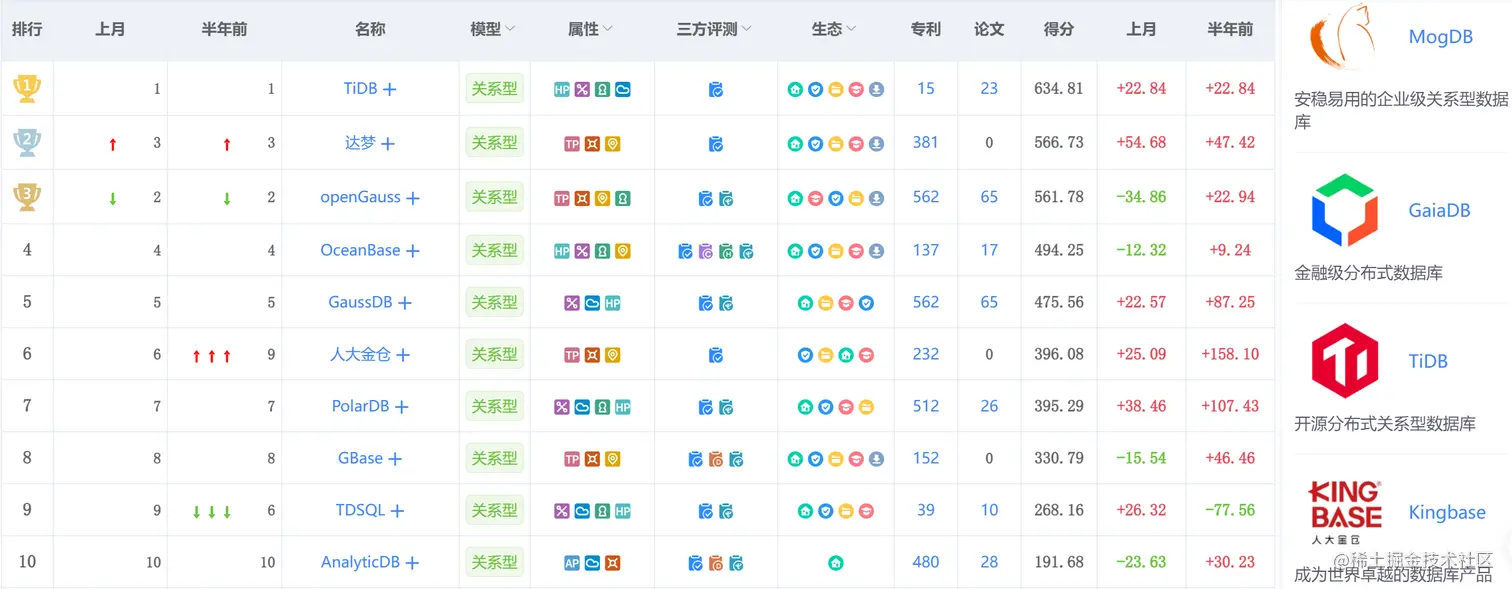Expand the openGauss row with plus sign

(x=413, y=198)
